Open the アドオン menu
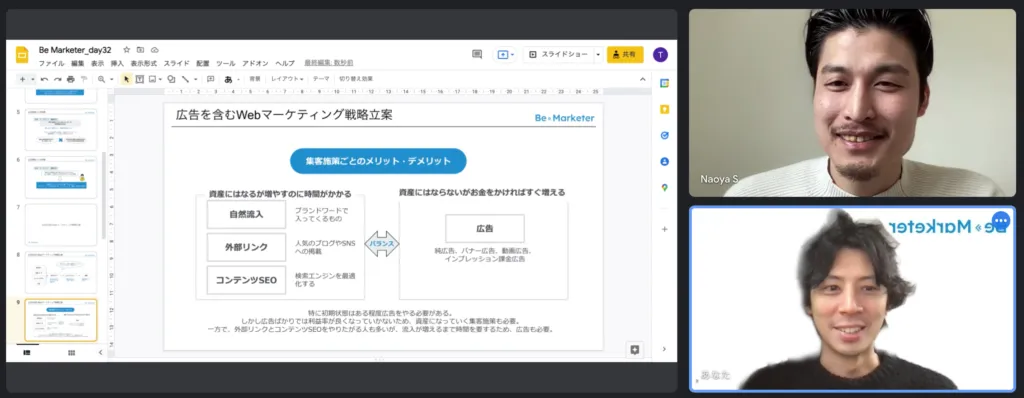Screen dimensions: 1024x398 click(x=255, y=63)
